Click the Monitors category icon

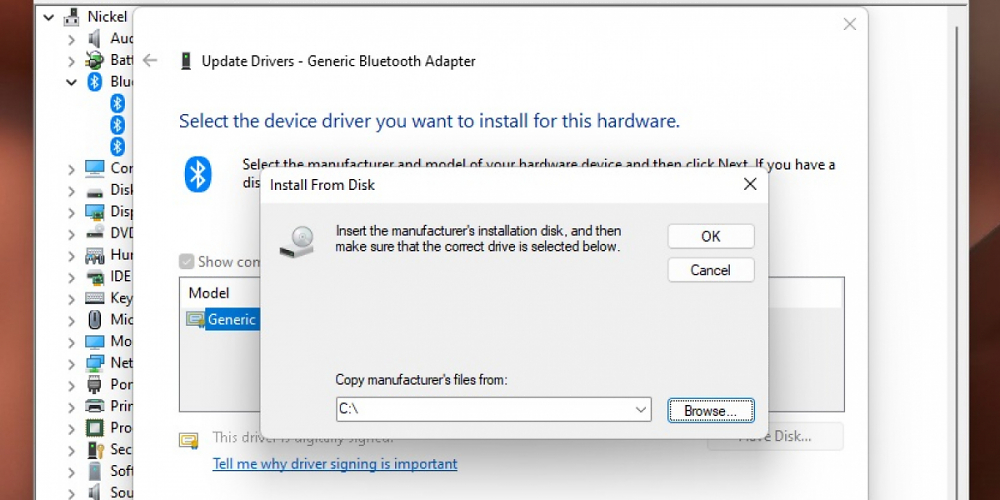(94, 341)
